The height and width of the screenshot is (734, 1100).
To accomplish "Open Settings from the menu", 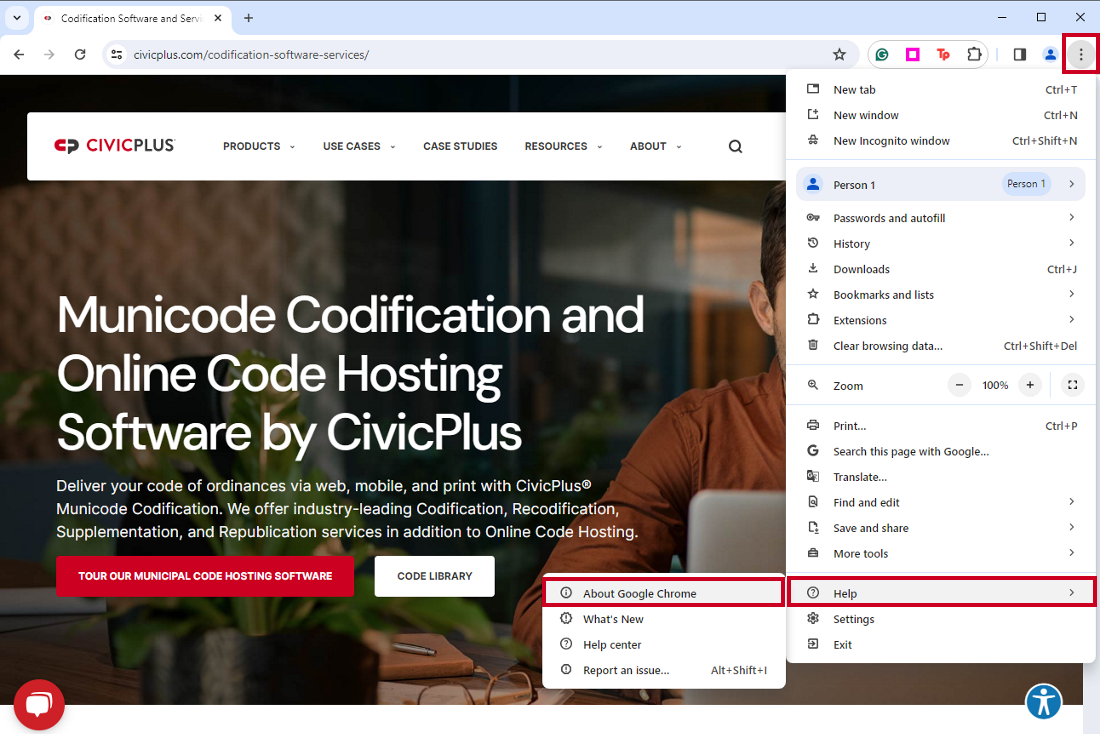I will (941, 619).
